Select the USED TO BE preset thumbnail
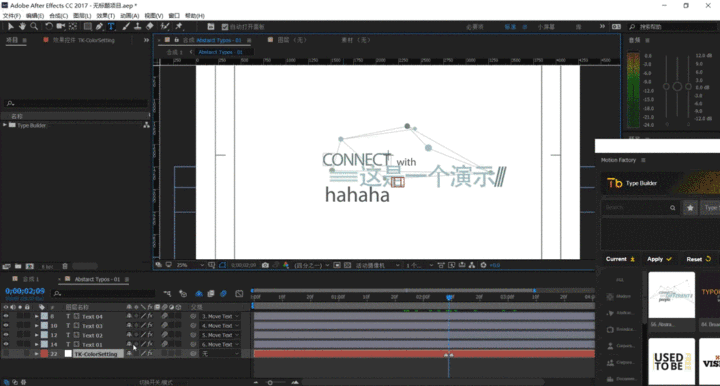720x386 pixels. 671,361
